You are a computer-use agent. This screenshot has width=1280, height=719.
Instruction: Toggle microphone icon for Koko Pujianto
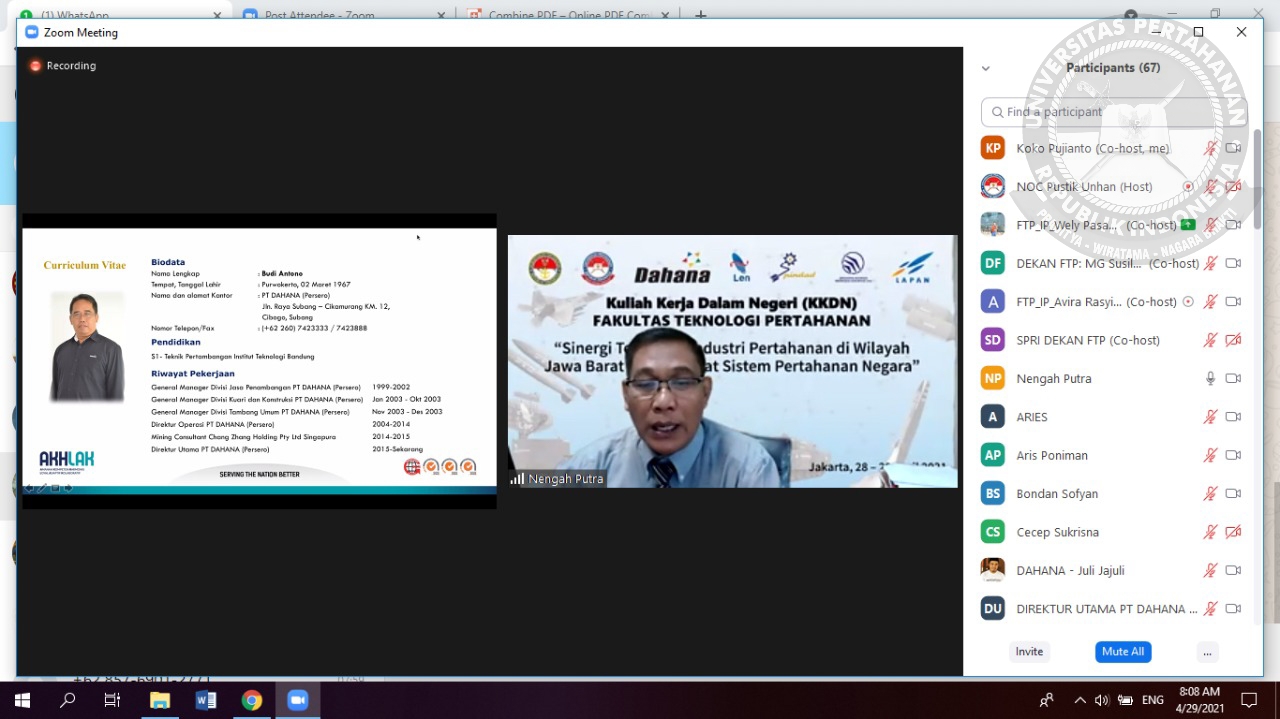(1210, 148)
